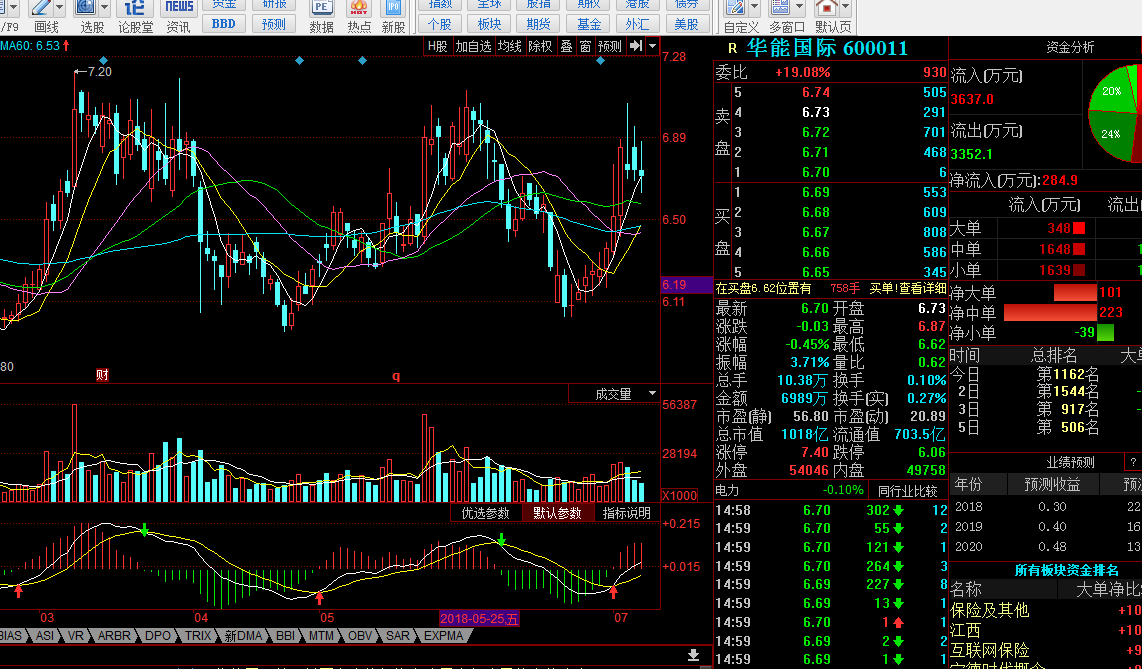
Task: Click the 2018-05-25 date marker
Action: tap(479, 619)
